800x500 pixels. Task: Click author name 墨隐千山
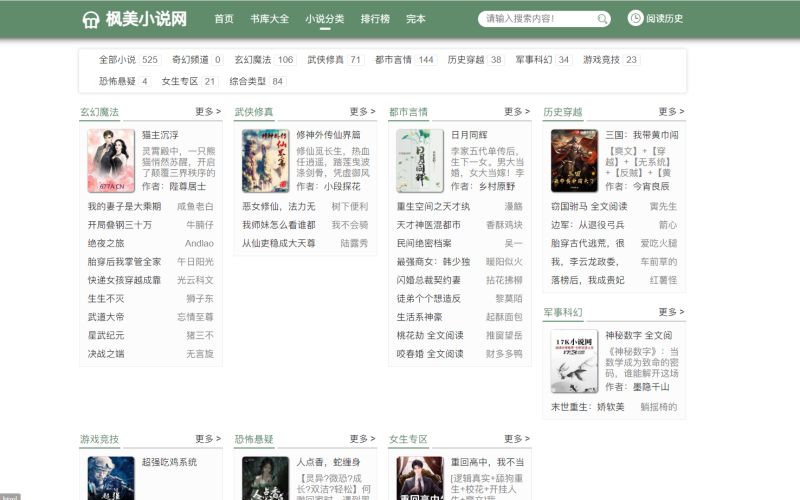(652, 387)
